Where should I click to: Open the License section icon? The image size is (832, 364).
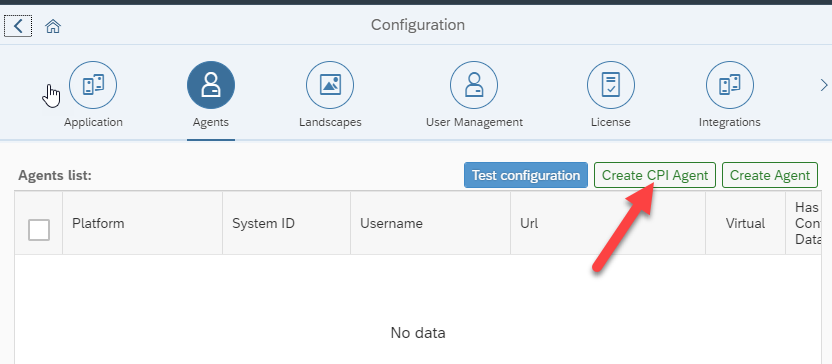click(611, 85)
